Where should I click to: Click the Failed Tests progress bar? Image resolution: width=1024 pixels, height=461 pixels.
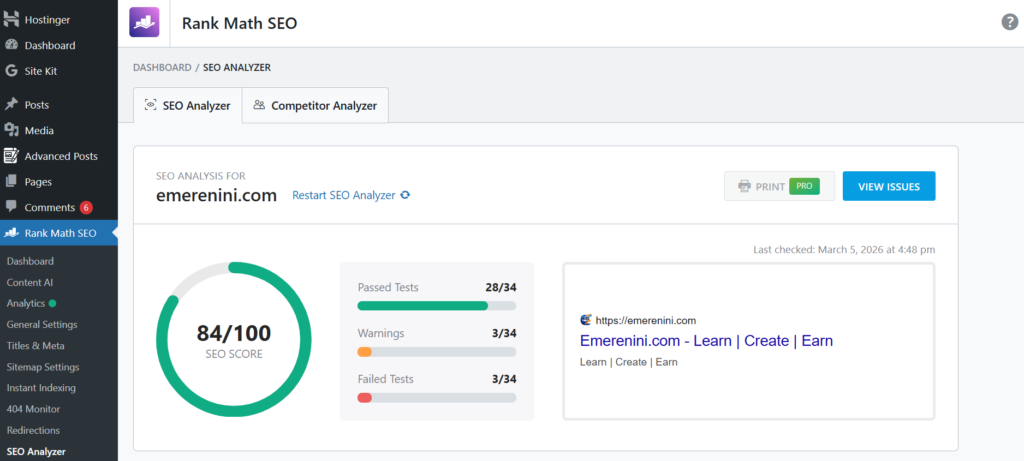click(x=437, y=398)
